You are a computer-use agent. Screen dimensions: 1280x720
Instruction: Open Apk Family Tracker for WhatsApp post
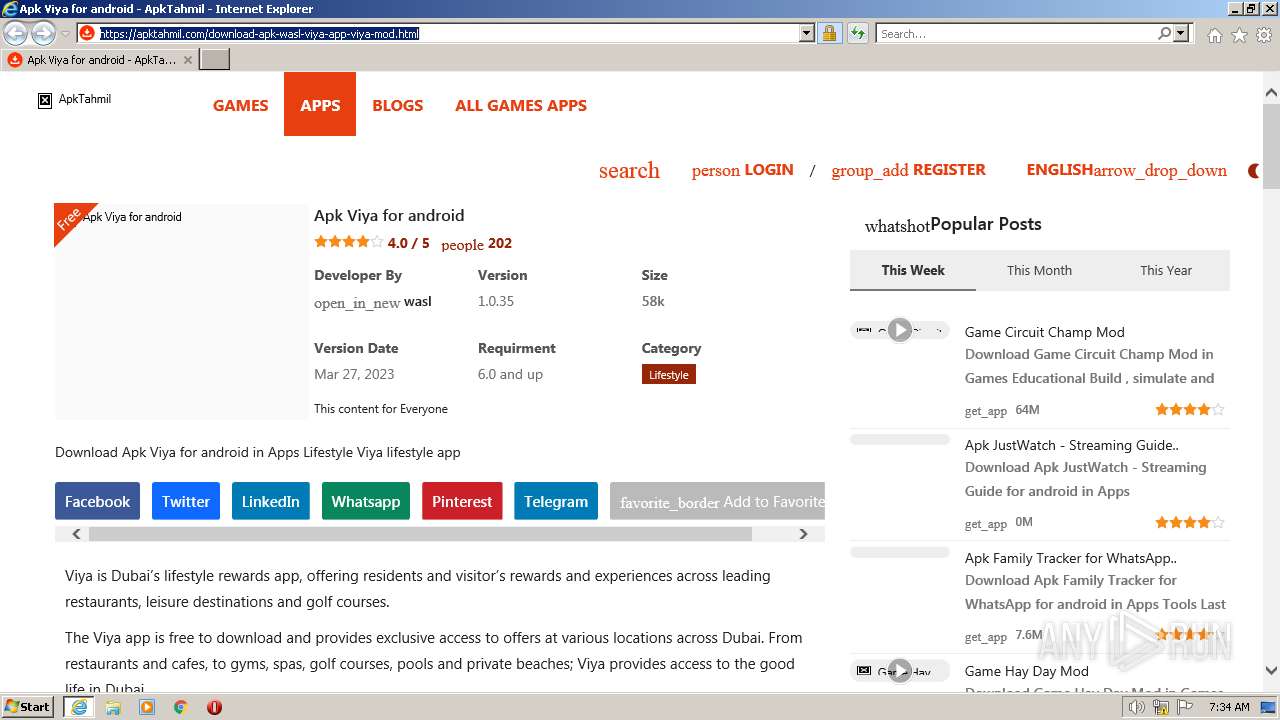pos(1070,558)
